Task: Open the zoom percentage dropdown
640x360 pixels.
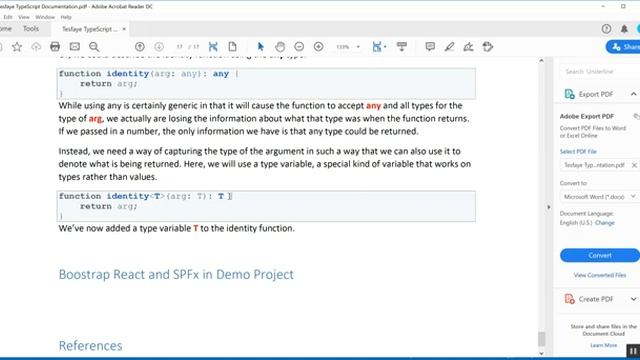Action: click(x=358, y=47)
